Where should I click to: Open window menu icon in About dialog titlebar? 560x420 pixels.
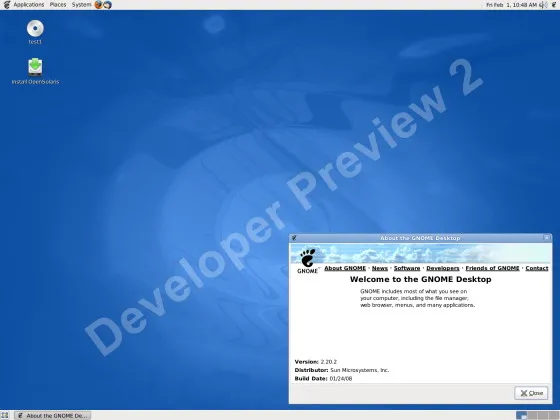click(x=294, y=238)
